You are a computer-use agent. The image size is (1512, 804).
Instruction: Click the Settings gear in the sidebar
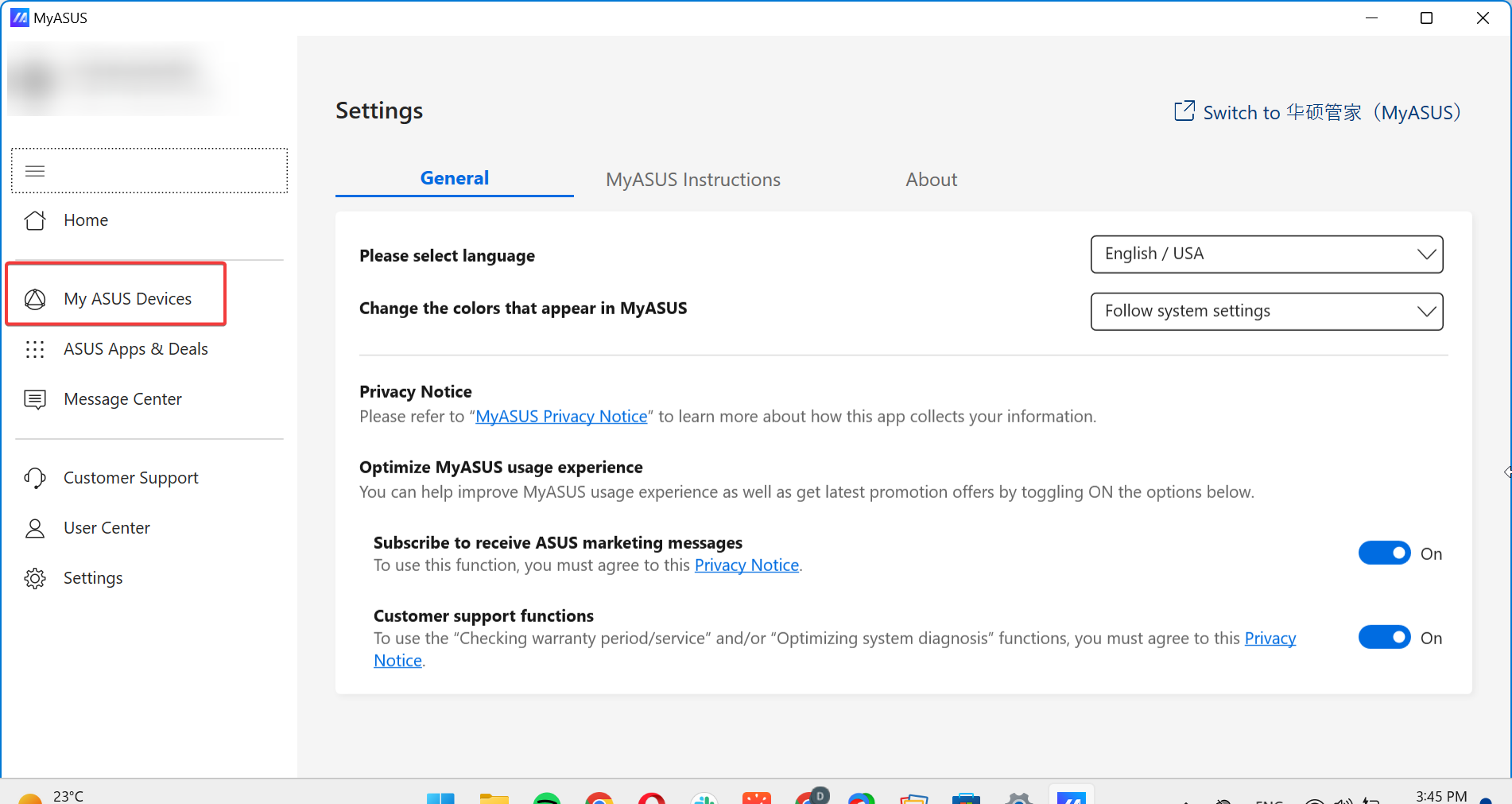click(x=35, y=578)
